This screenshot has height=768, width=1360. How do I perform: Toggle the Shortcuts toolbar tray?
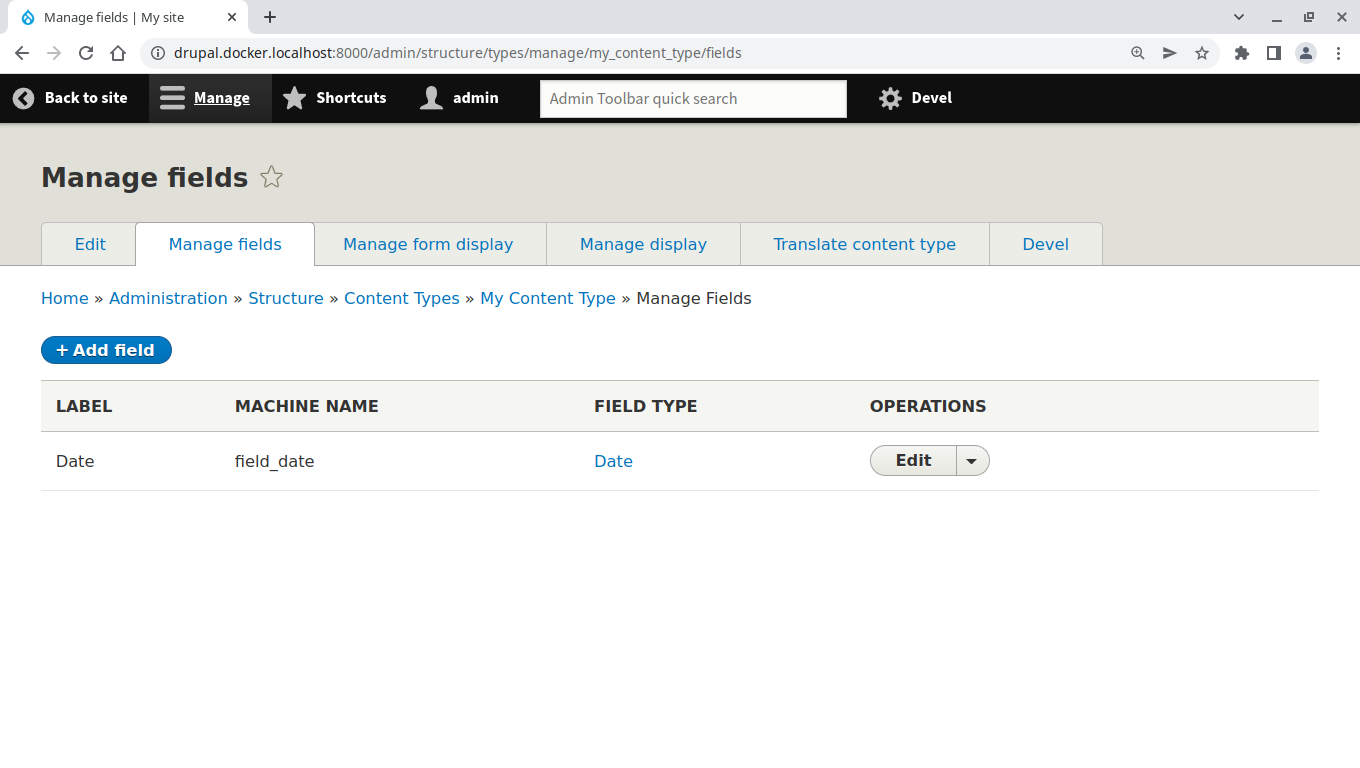[335, 98]
